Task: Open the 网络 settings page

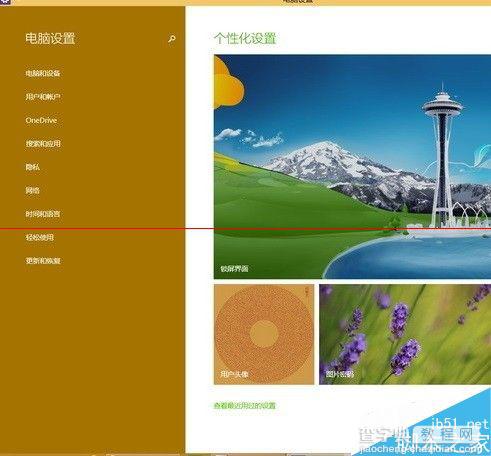Action: click(33, 190)
